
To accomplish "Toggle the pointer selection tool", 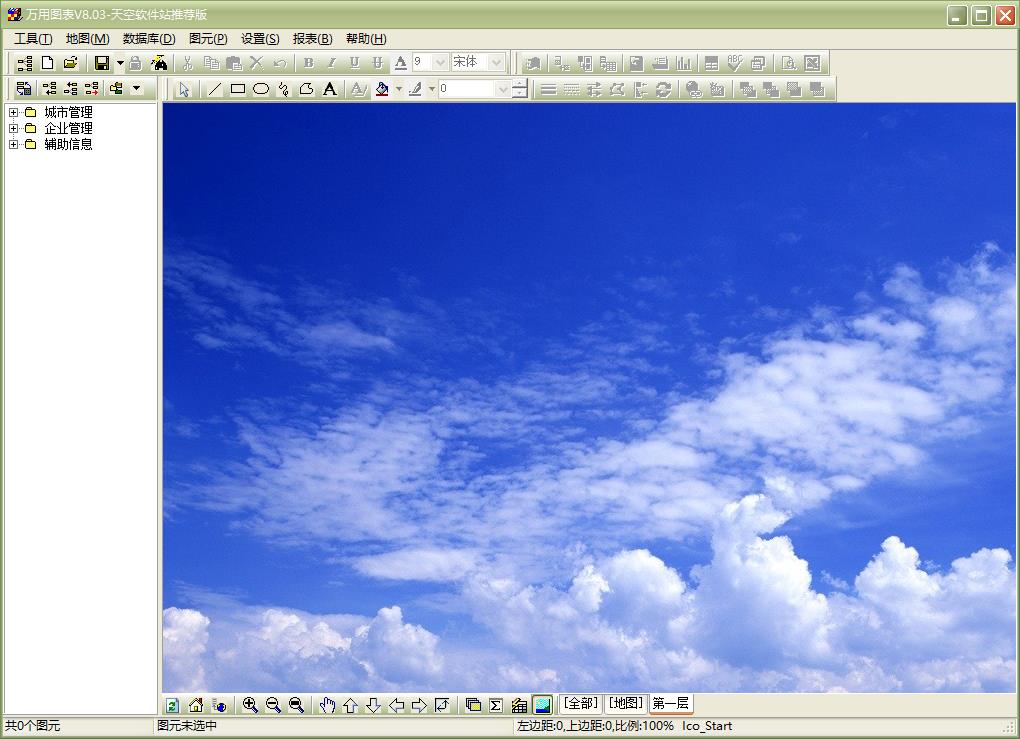I will tap(184, 89).
